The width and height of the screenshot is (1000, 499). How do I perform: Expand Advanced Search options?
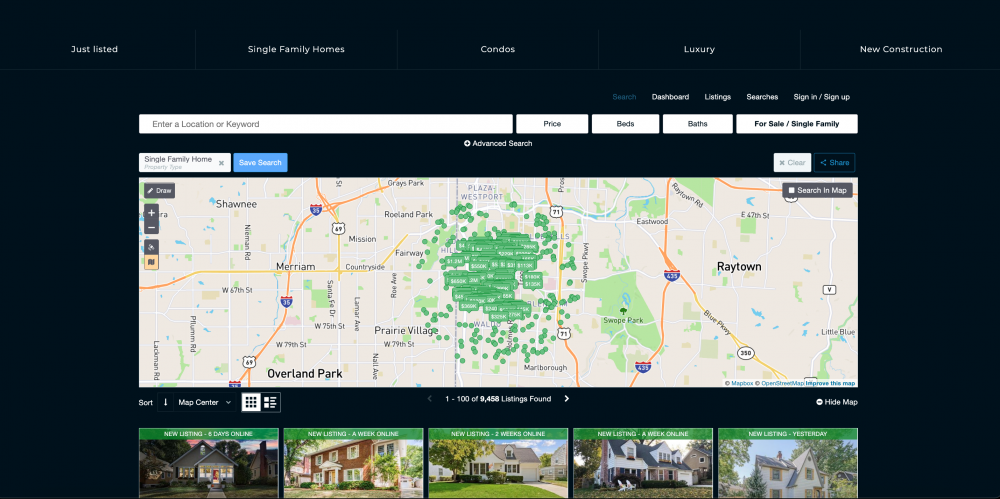(x=498, y=144)
